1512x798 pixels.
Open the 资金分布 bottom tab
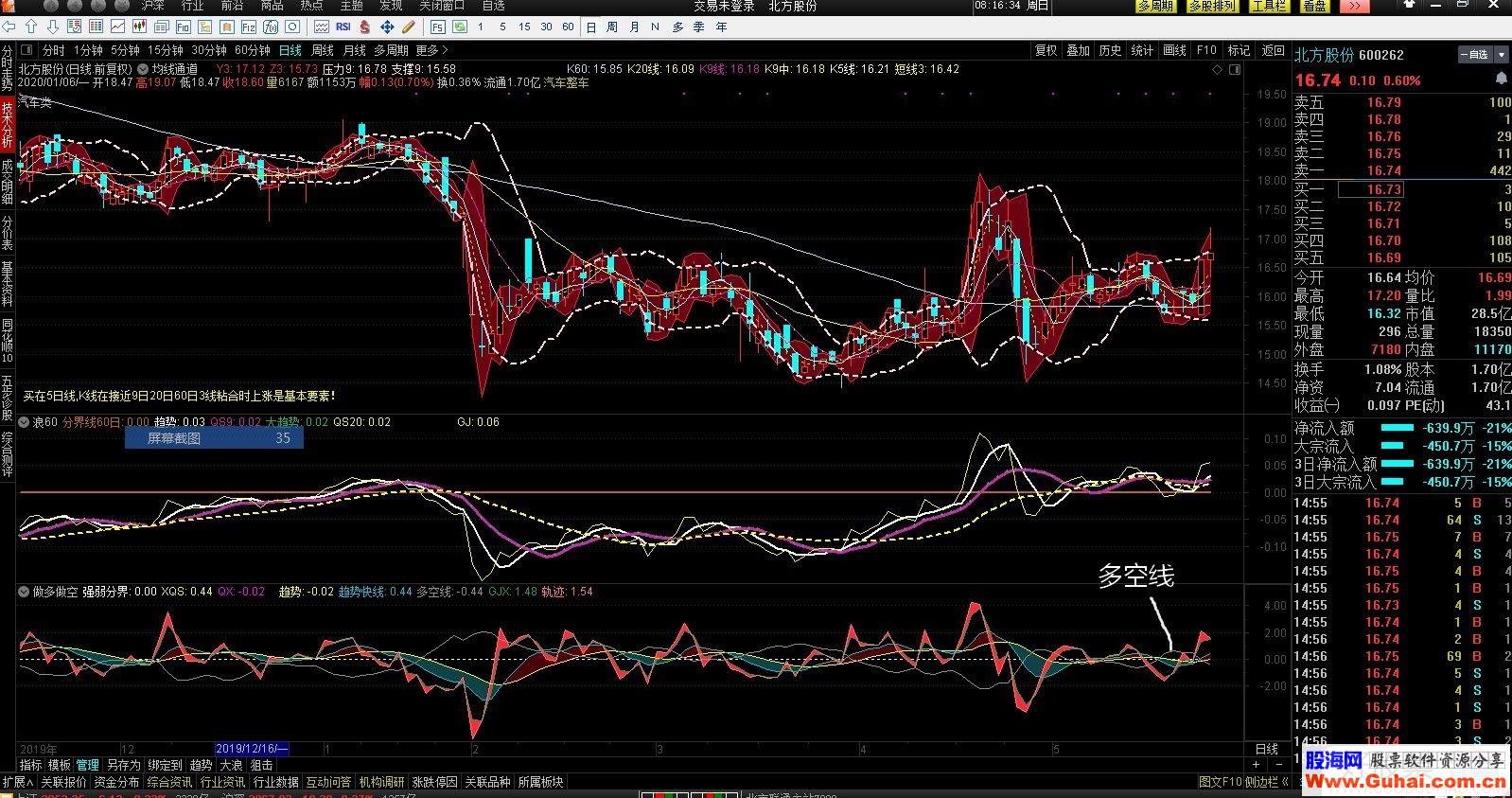[116, 782]
